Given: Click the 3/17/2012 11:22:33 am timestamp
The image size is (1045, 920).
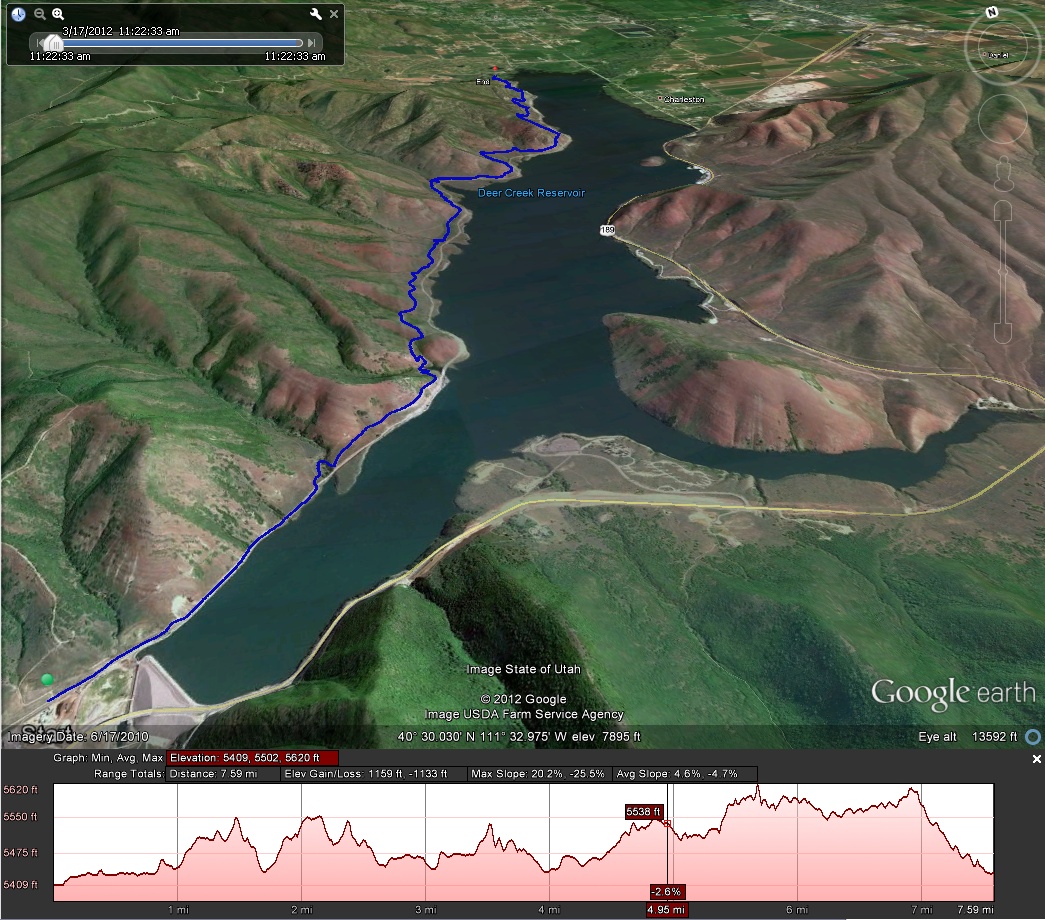Looking at the screenshot, I should [x=121, y=31].
